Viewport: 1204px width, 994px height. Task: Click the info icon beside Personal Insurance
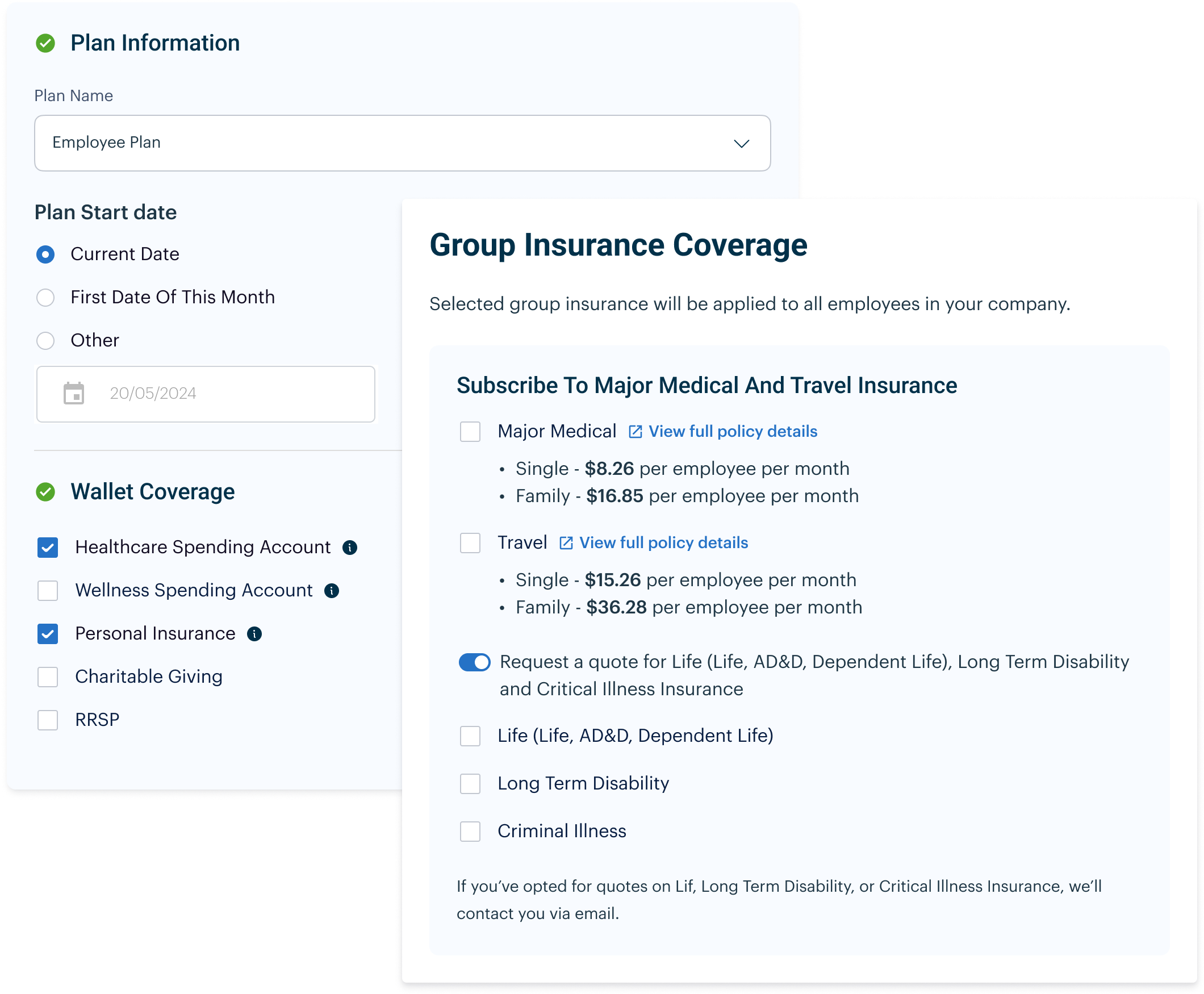pos(254,634)
